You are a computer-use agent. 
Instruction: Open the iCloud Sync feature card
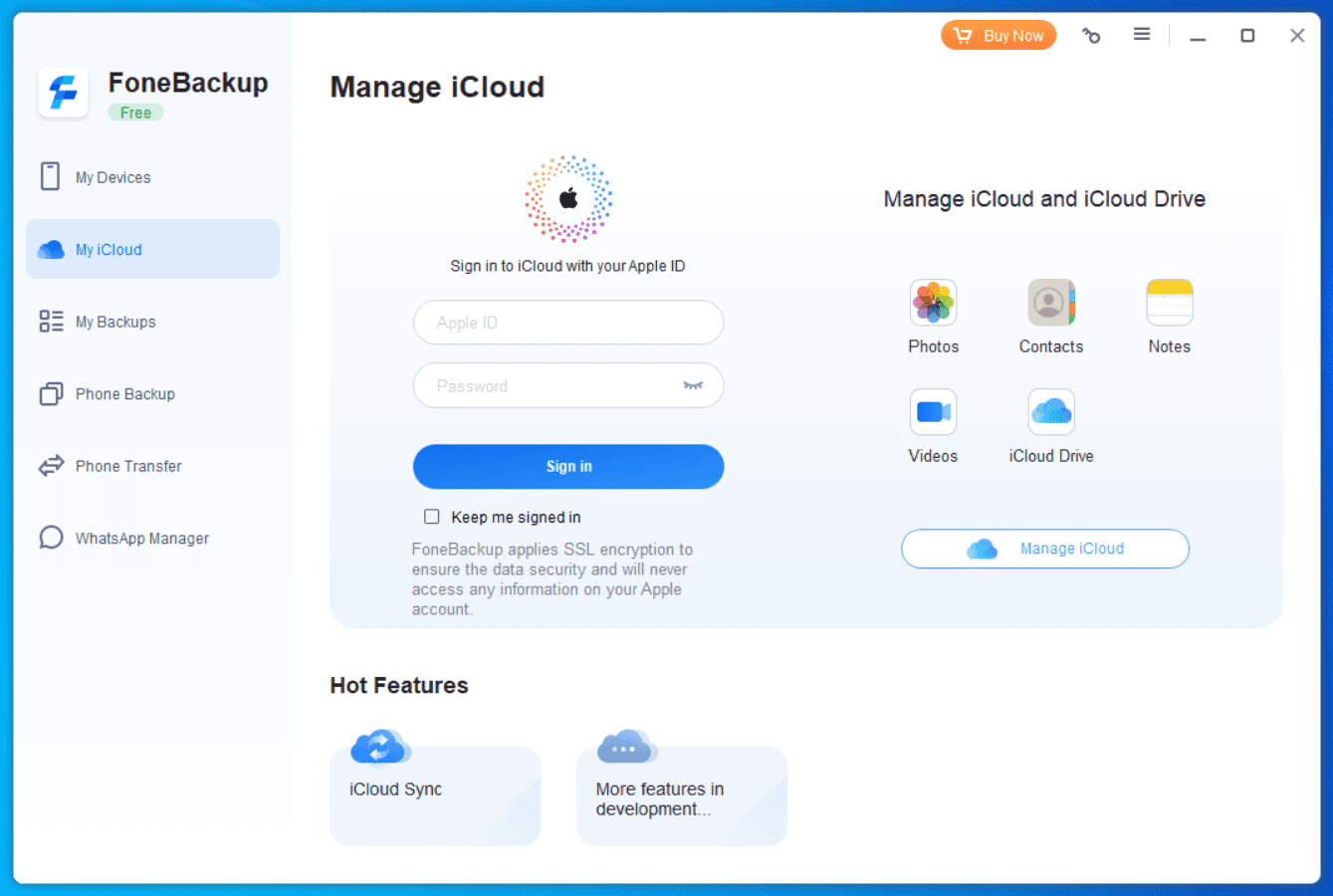pyautogui.click(x=435, y=795)
